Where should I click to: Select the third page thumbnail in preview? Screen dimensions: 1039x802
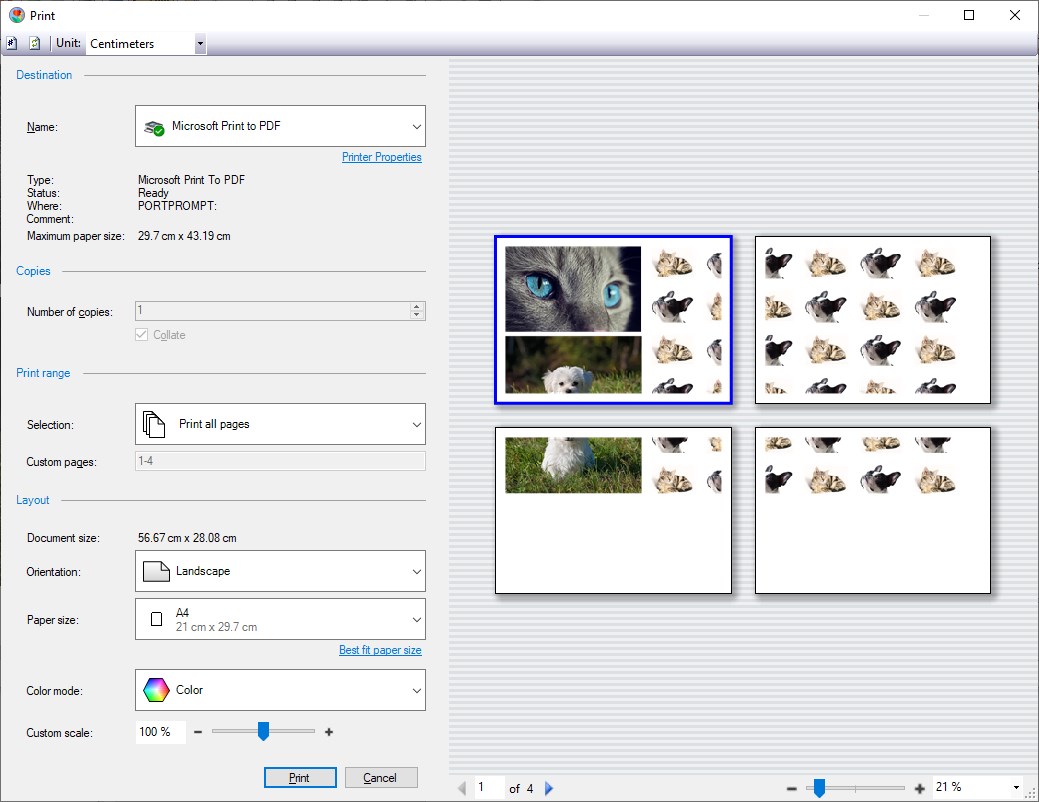pos(612,510)
